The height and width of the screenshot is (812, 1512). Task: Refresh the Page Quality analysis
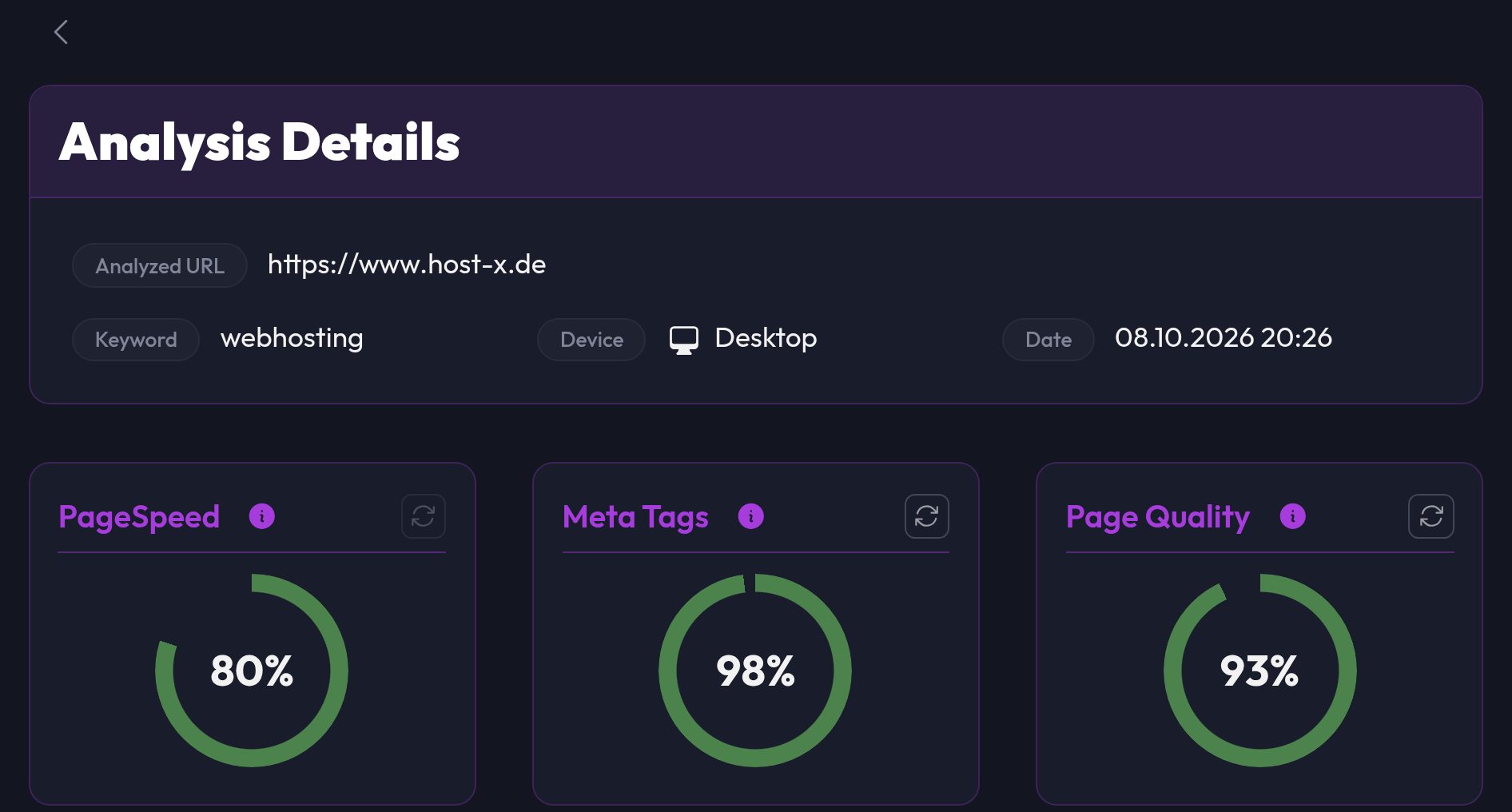pos(1431,516)
